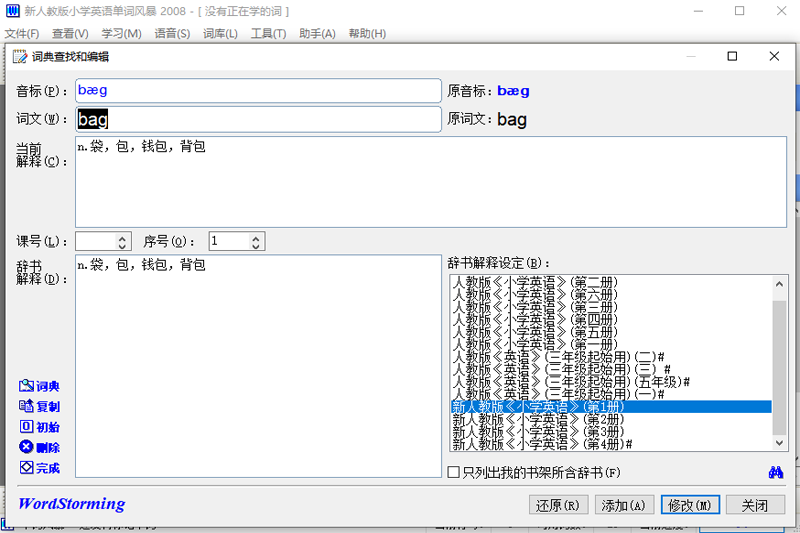This screenshot has height=533, width=800.
Task: Open the 词库(L) menu
Action: (x=220, y=34)
